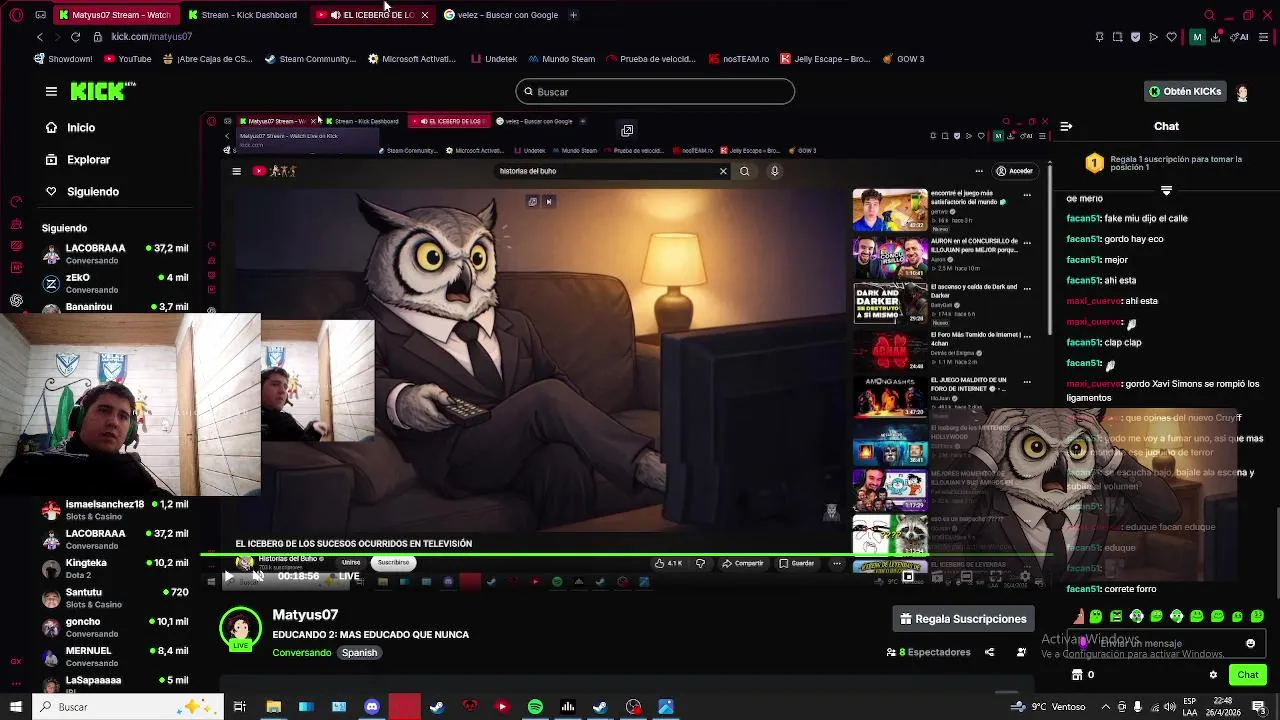Go back with the browser back arrow

[x=39, y=37]
